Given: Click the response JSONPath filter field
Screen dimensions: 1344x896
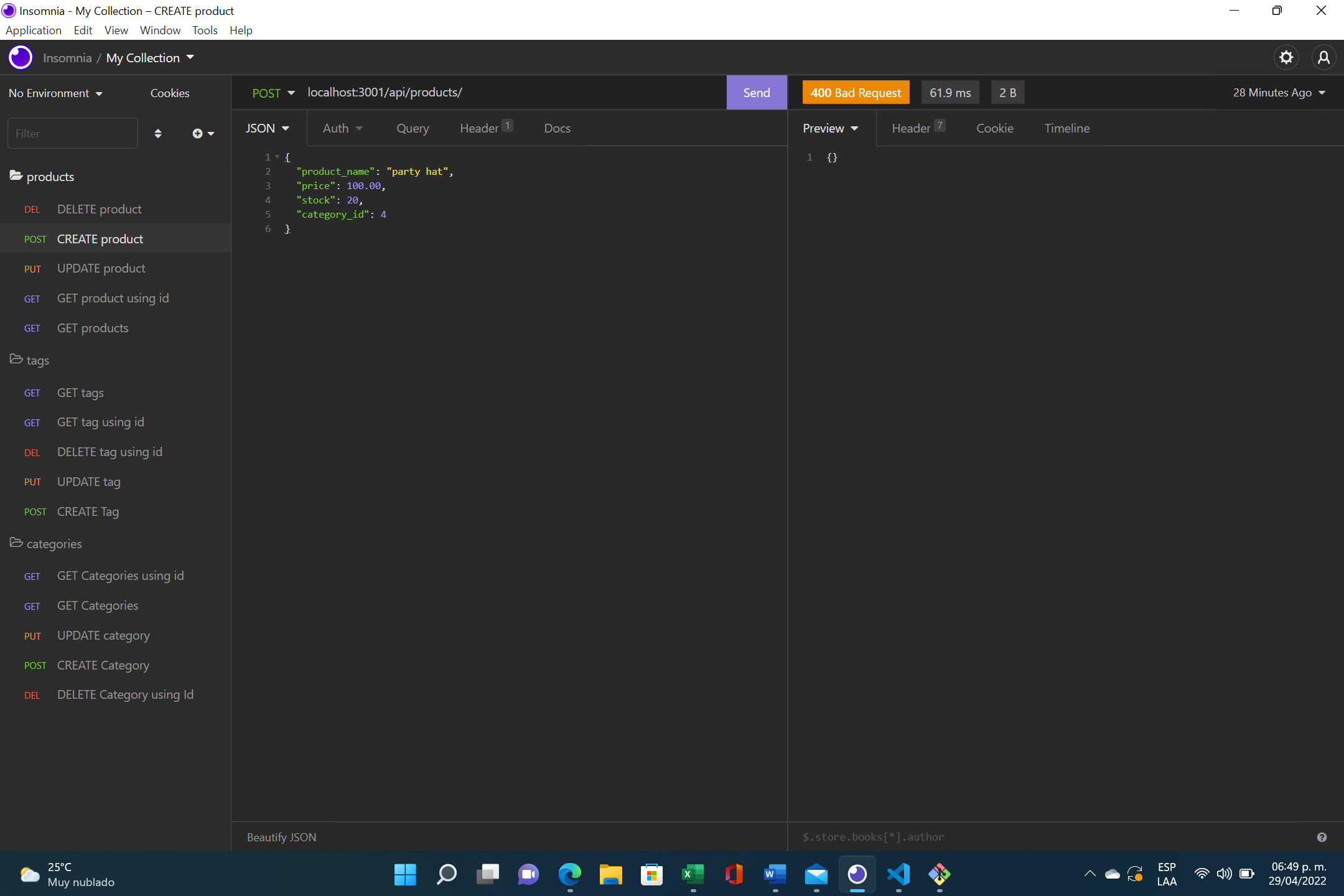Looking at the screenshot, I should tap(1052, 838).
